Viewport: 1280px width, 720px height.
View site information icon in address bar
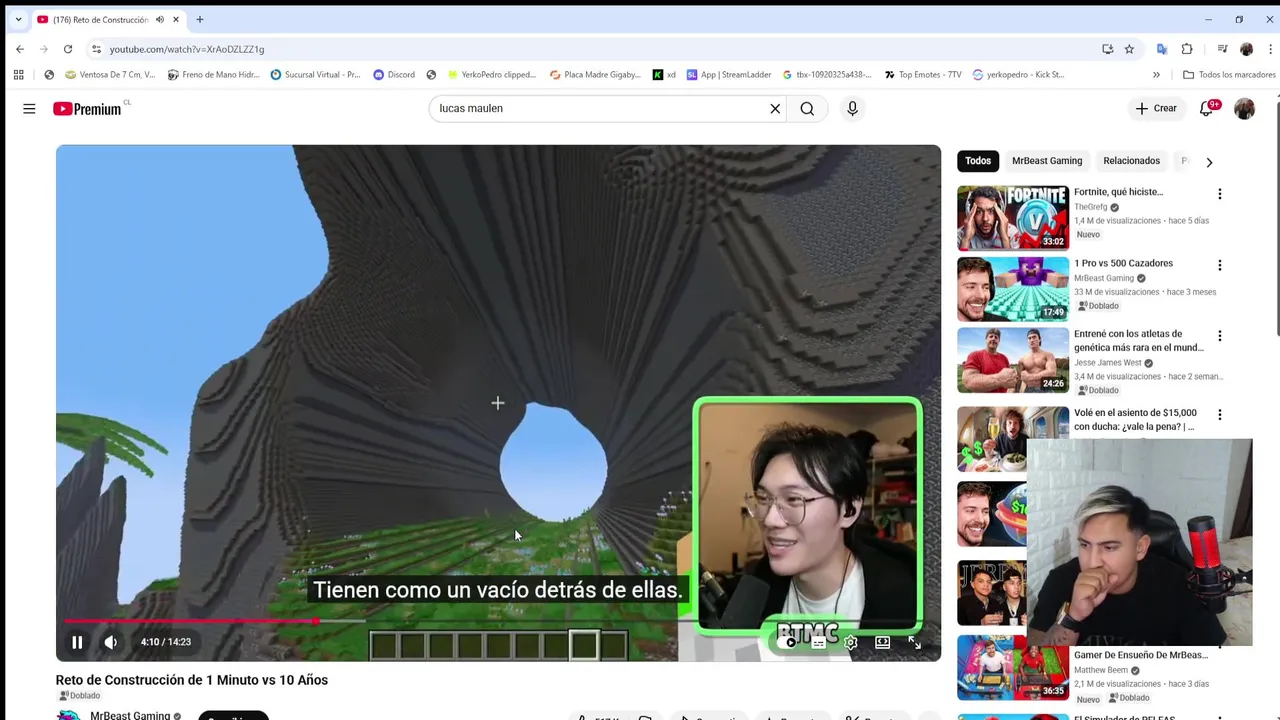pos(96,49)
